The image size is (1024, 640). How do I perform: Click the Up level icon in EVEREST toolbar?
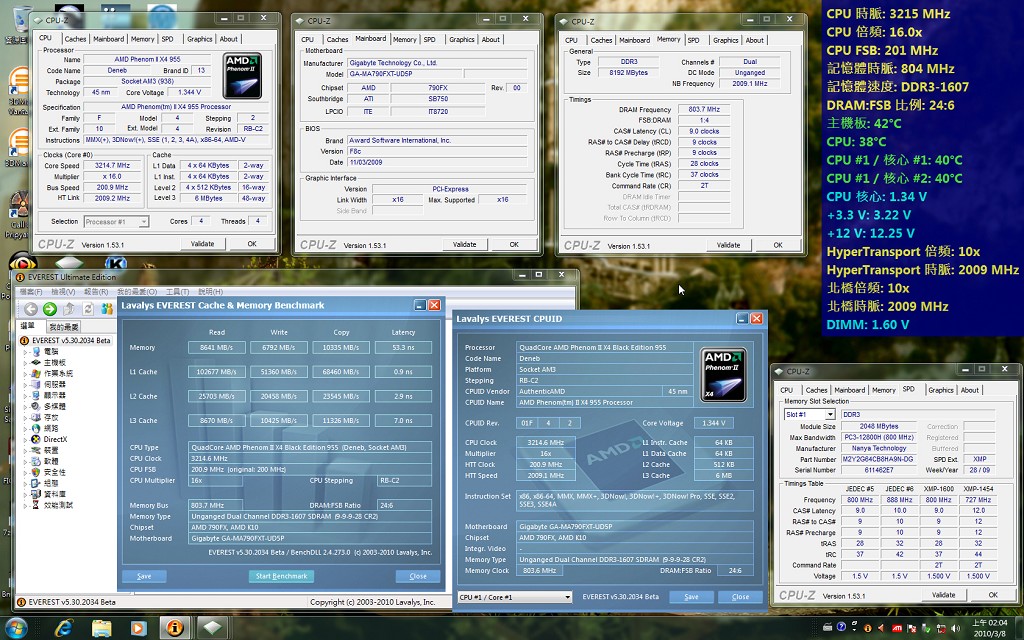(69, 309)
